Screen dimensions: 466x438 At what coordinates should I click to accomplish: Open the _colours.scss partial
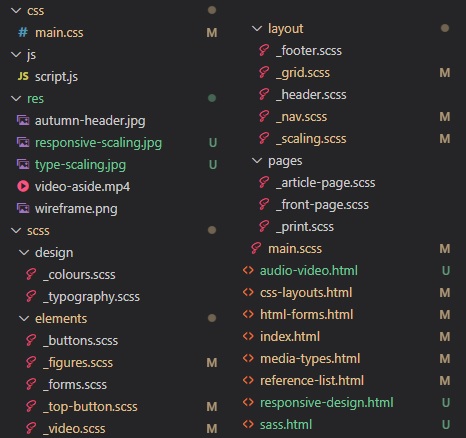[x=79, y=275]
